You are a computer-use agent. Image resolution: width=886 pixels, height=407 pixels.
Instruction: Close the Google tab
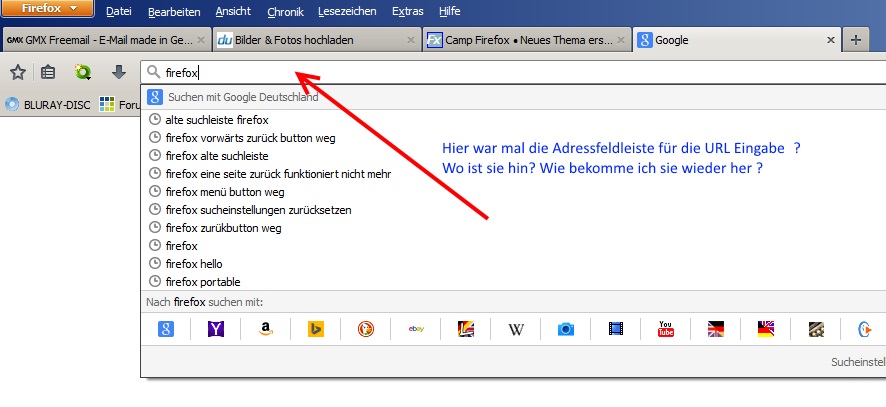(x=831, y=40)
